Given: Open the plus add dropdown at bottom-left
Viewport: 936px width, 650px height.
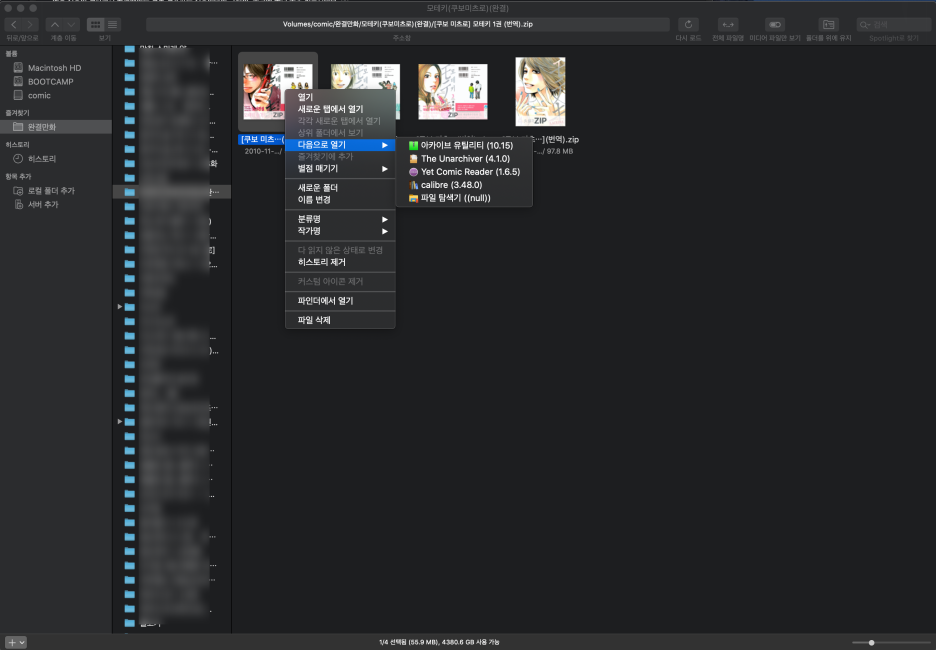Looking at the screenshot, I should pos(16,642).
